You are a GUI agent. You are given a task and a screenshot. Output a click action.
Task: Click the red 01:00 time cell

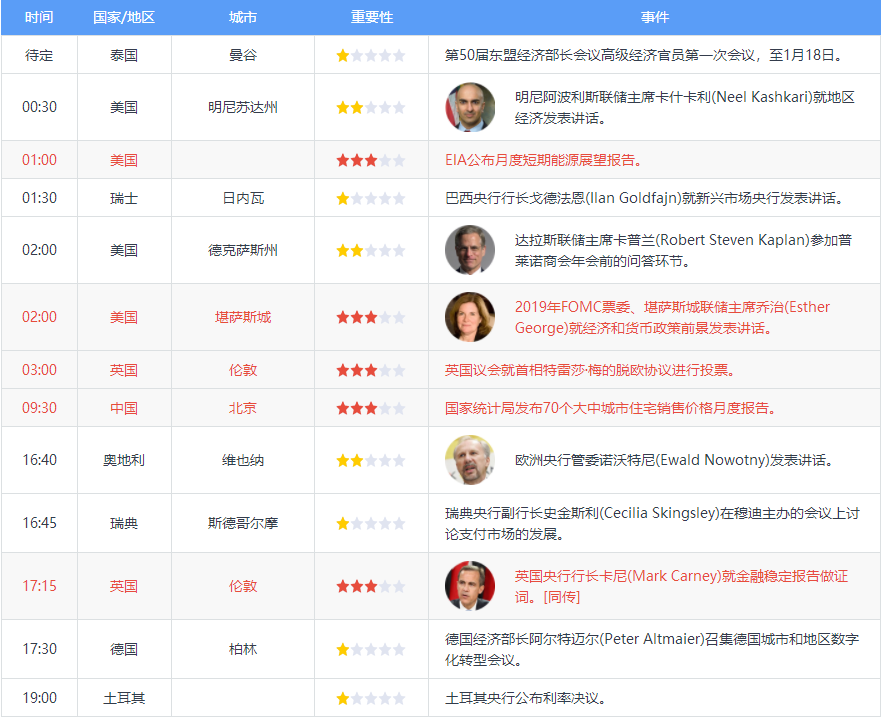coord(39,160)
